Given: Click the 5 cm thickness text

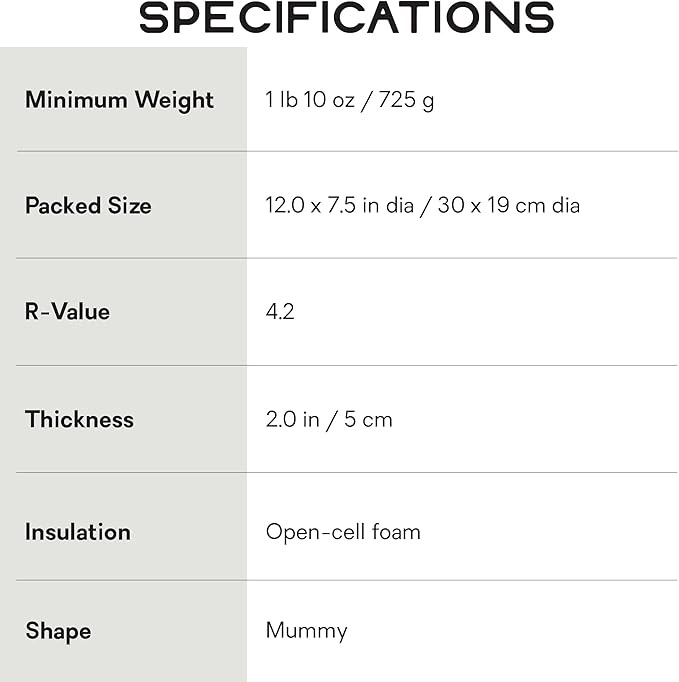Looking at the screenshot, I should point(368,420).
